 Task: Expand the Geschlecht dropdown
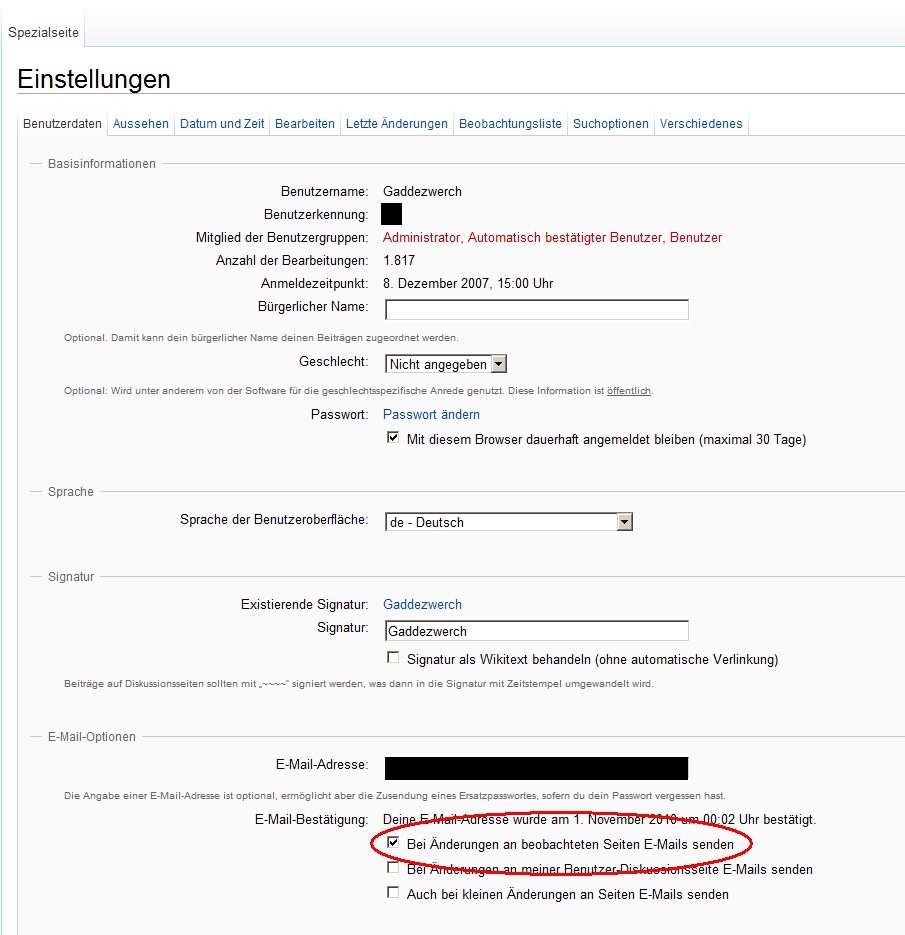(499, 365)
